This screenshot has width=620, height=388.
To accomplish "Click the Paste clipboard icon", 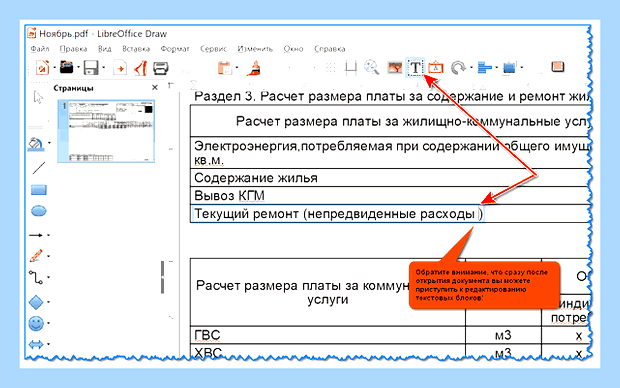I will (225, 68).
